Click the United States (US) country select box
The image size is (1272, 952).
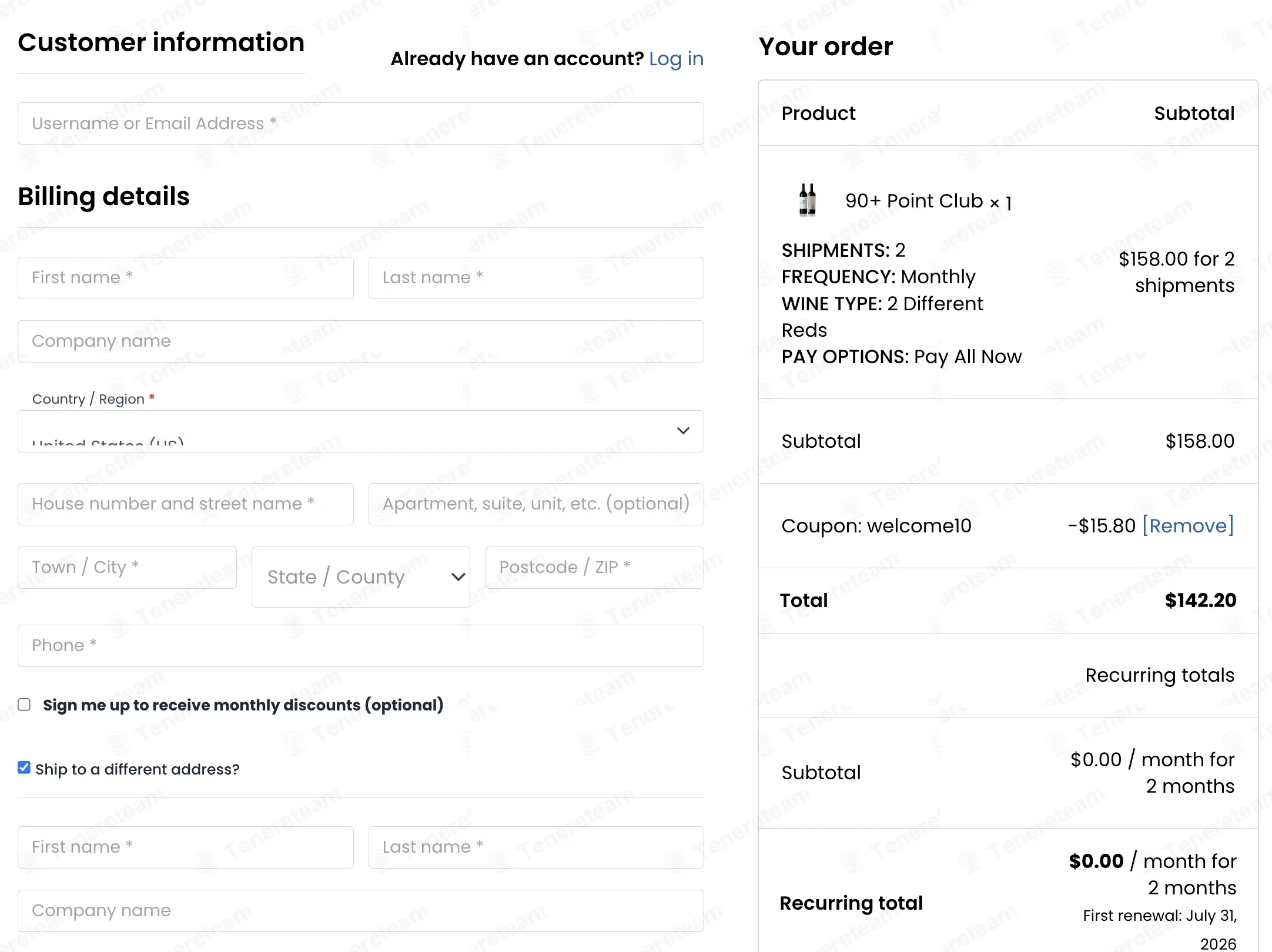tap(360, 431)
